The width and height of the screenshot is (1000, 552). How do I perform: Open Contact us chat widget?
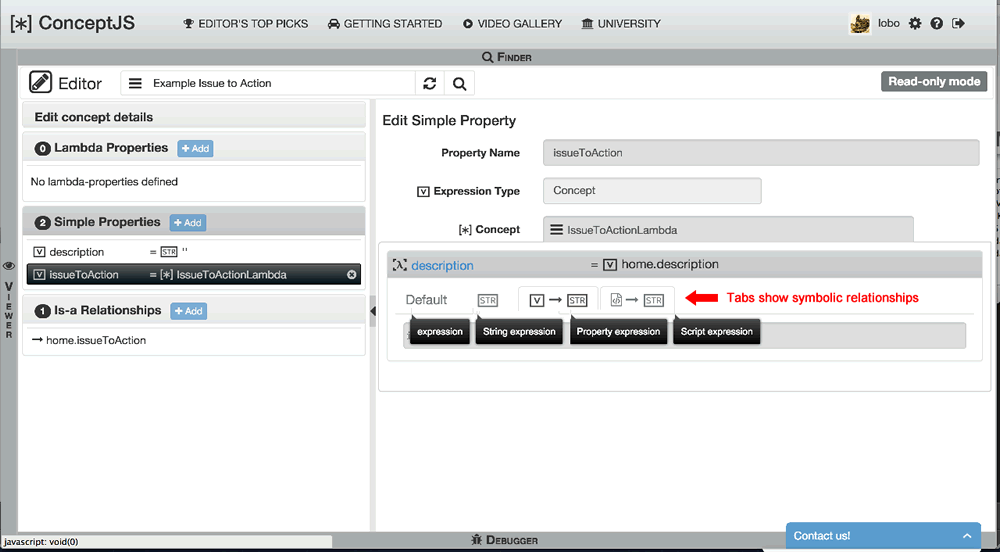click(x=883, y=536)
